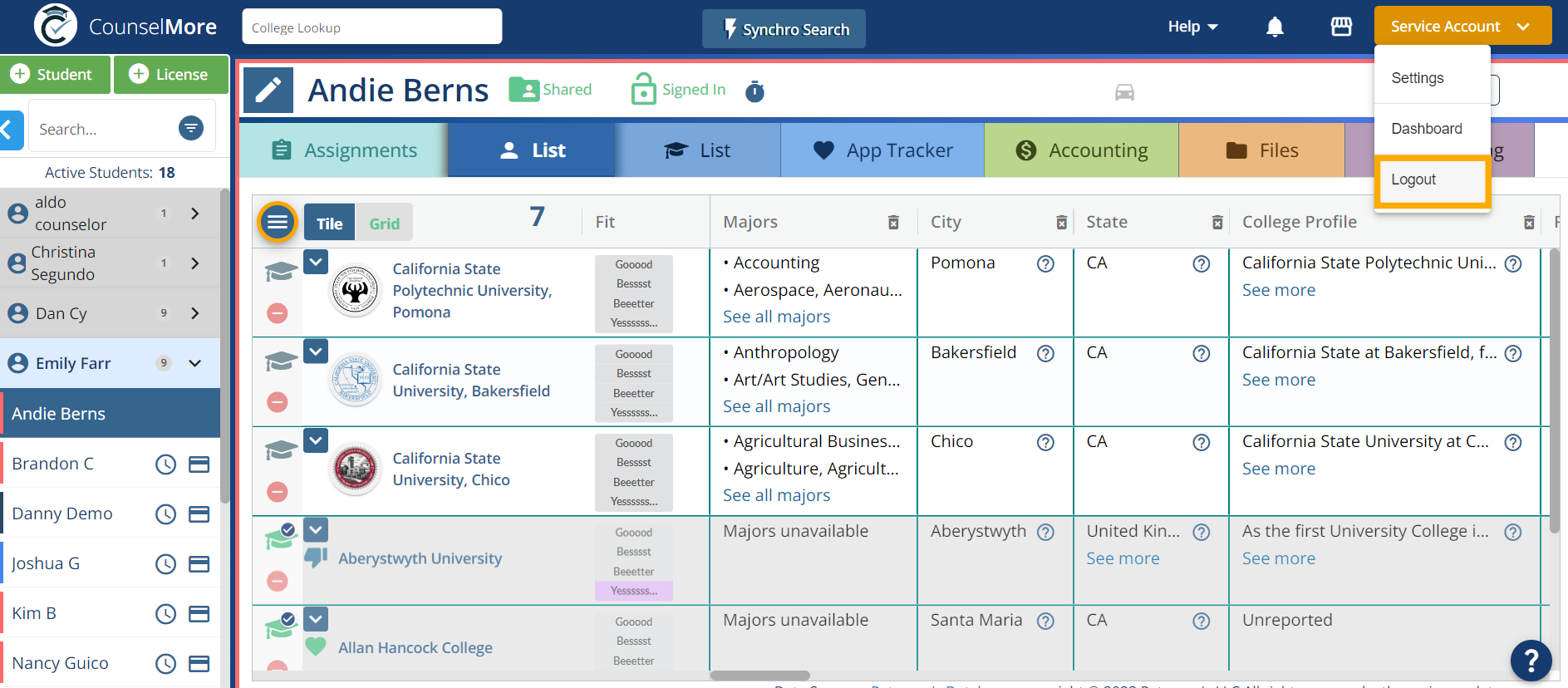Click the edit pencil next to Andie Berns
The width and height of the screenshot is (1568, 688).
[x=268, y=90]
